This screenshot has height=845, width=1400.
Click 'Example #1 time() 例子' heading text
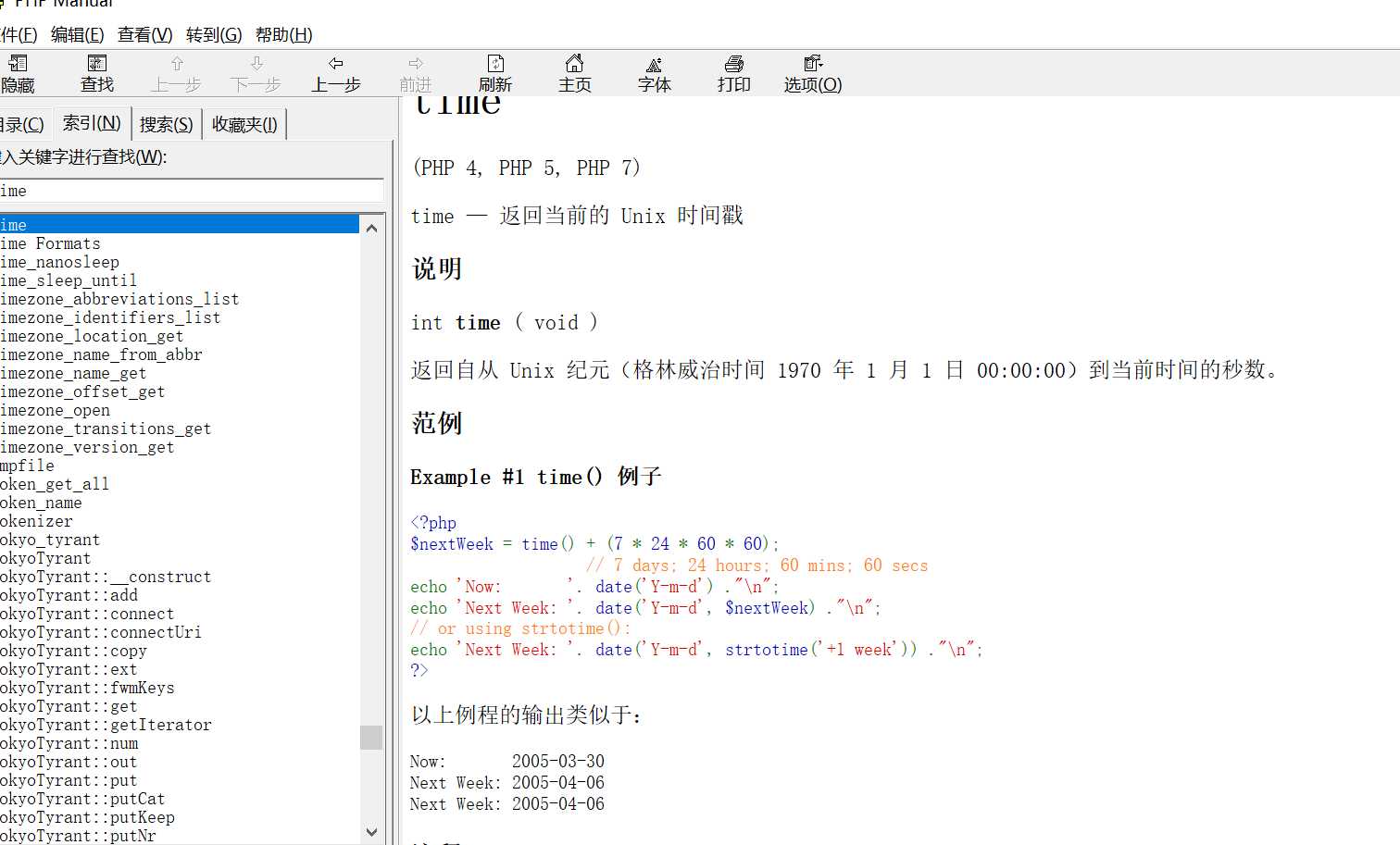pos(536,477)
